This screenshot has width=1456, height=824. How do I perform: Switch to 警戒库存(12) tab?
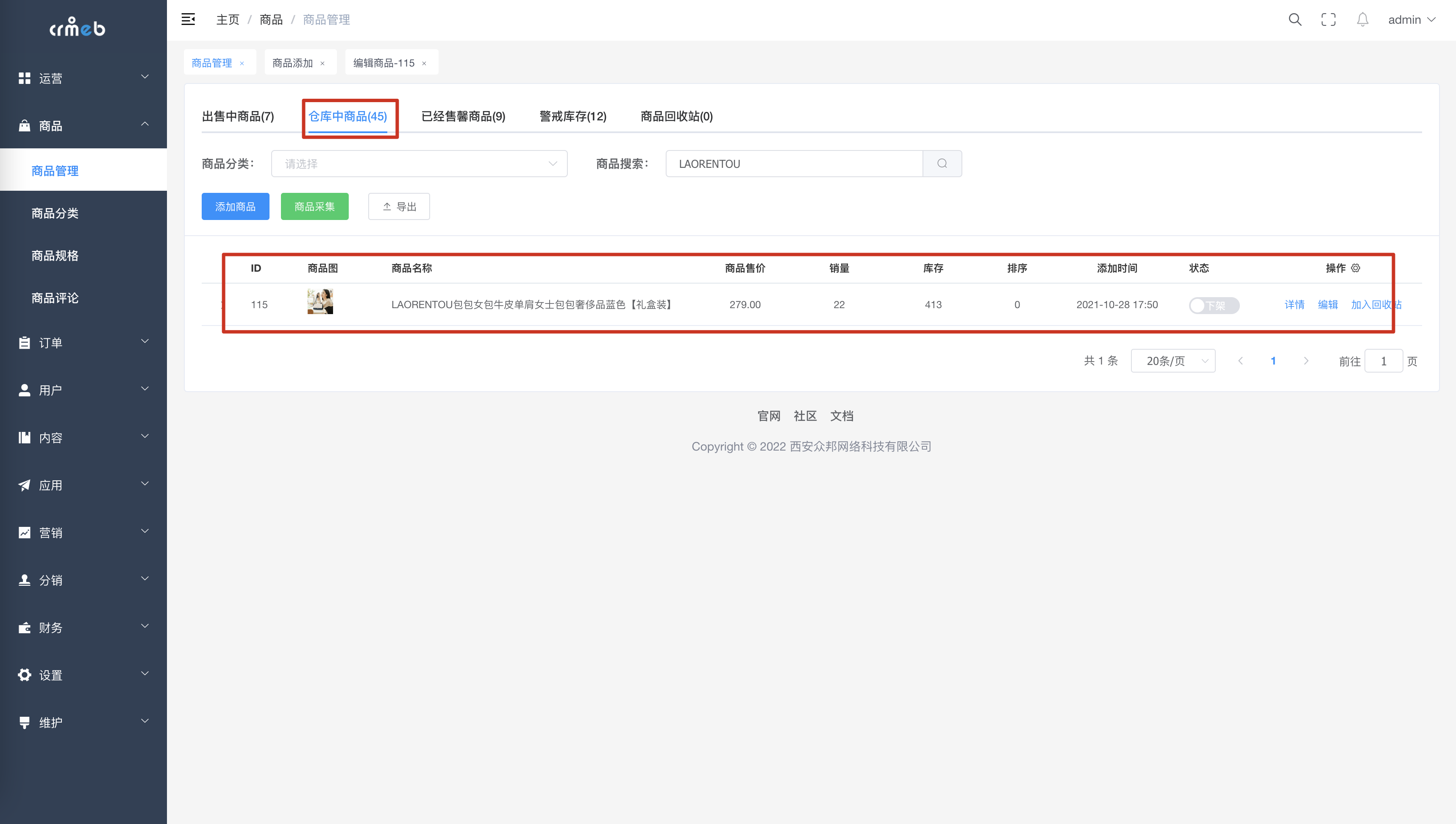point(572,116)
